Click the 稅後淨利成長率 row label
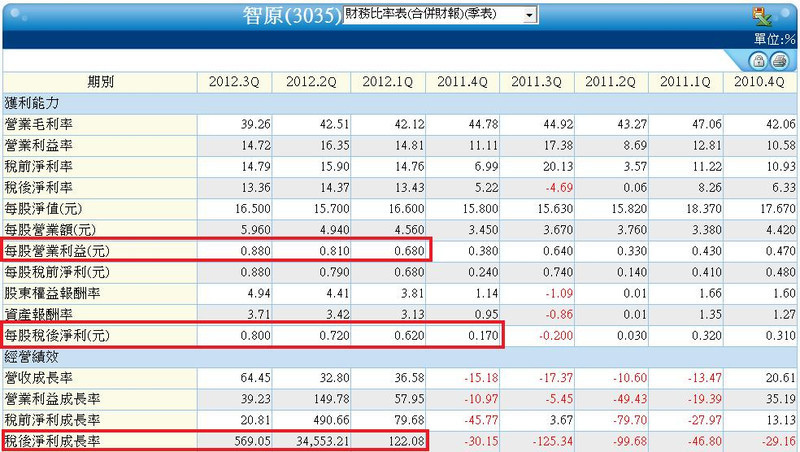 [53, 441]
